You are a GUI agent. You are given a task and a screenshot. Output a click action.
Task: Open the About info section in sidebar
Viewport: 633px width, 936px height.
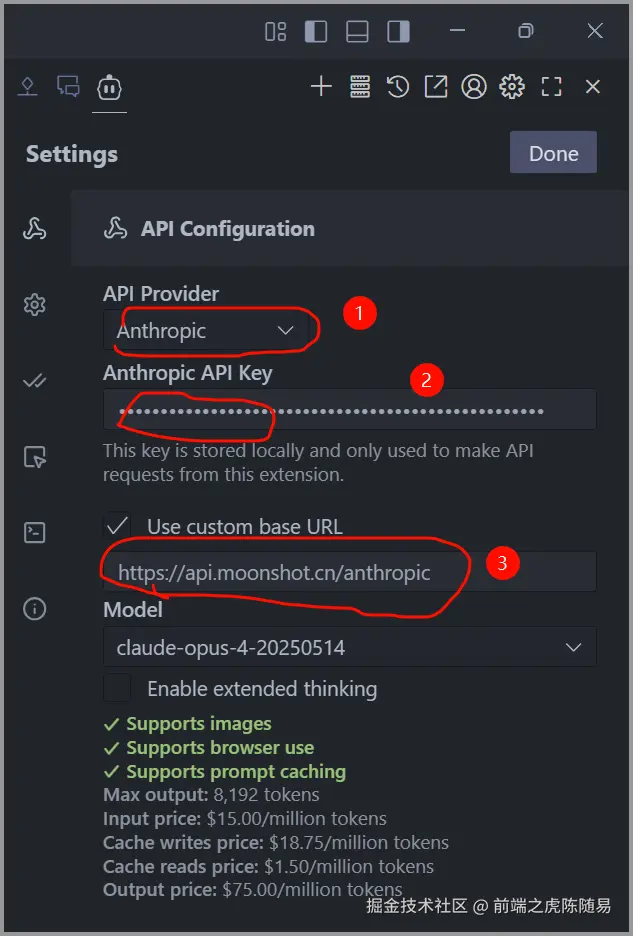coord(35,608)
